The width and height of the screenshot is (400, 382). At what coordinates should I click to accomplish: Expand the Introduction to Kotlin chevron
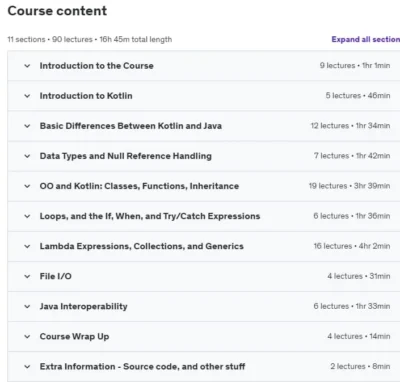tap(27, 96)
